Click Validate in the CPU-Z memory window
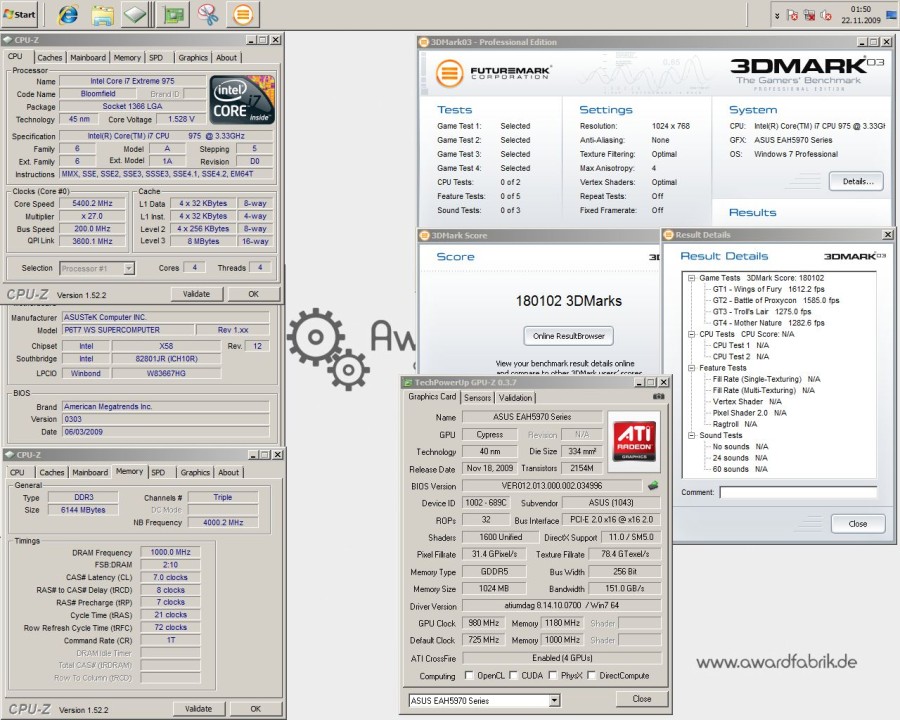Screen dimensions: 900x720 pyautogui.click(x=199, y=709)
